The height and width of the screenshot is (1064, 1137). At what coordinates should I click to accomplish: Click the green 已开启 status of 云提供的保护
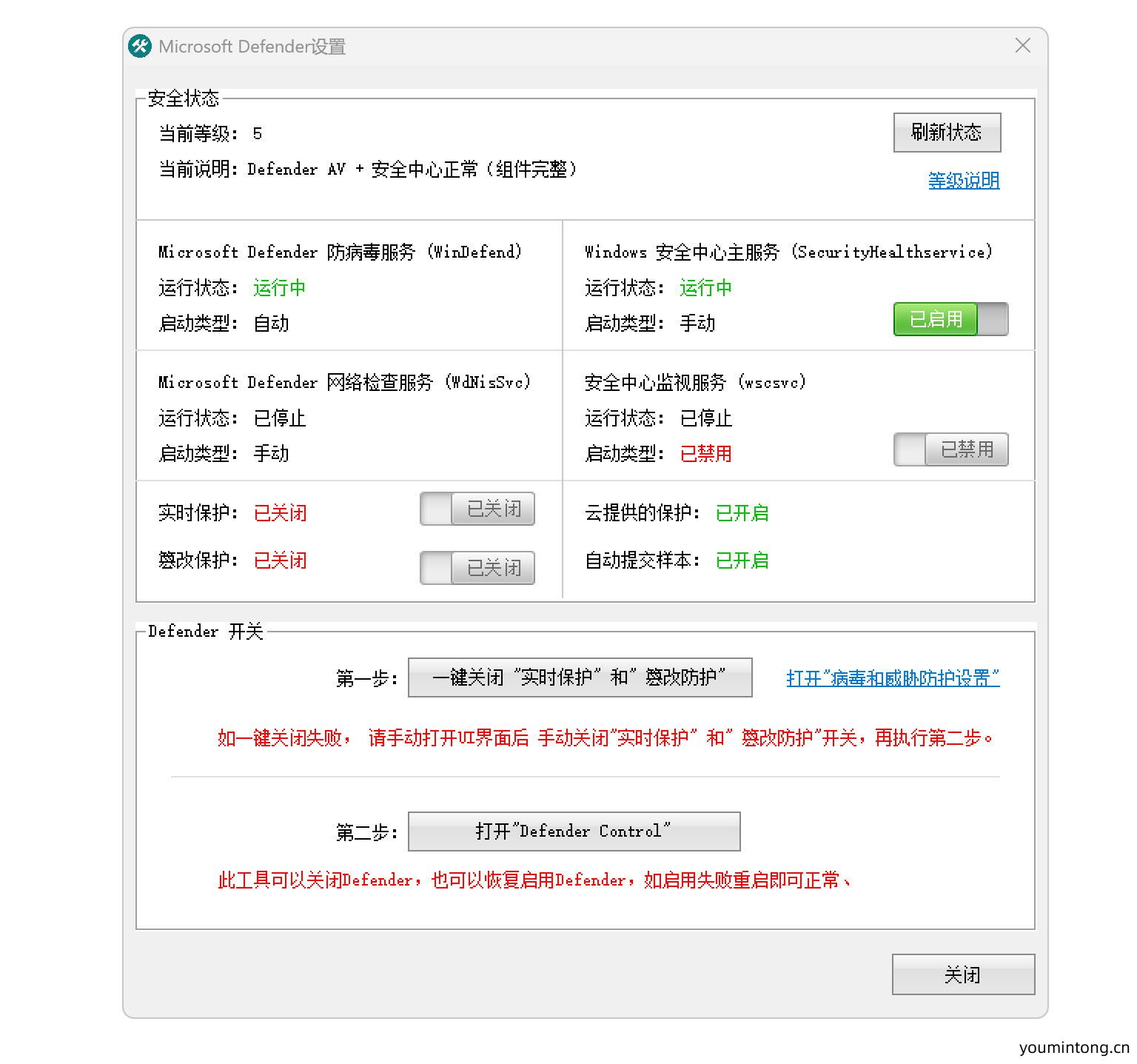pyautogui.click(x=741, y=512)
